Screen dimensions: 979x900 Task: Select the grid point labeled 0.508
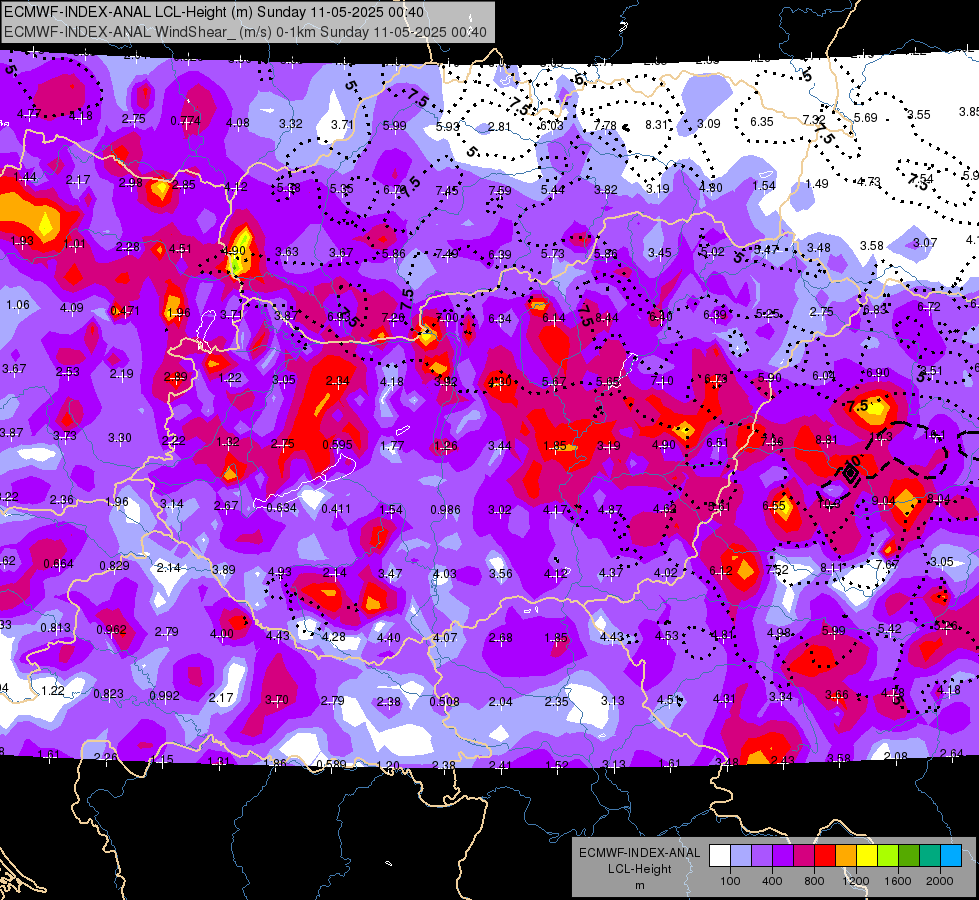click(x=445, y=701)
